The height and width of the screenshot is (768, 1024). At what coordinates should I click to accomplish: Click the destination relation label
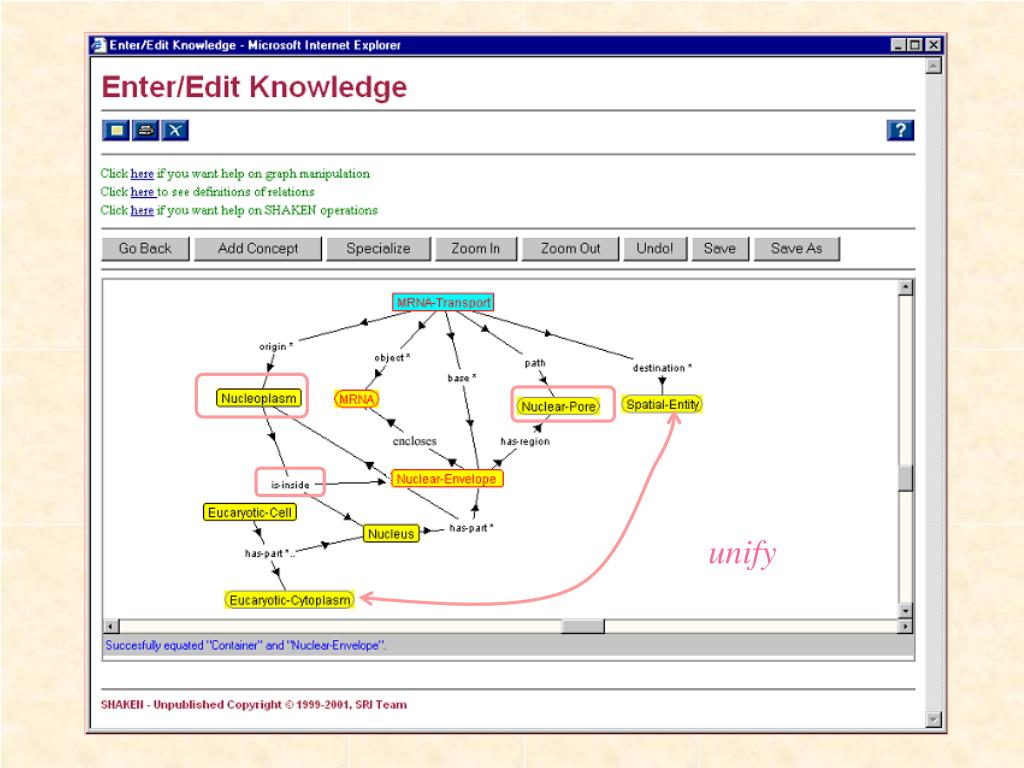(x=662, y=368)
